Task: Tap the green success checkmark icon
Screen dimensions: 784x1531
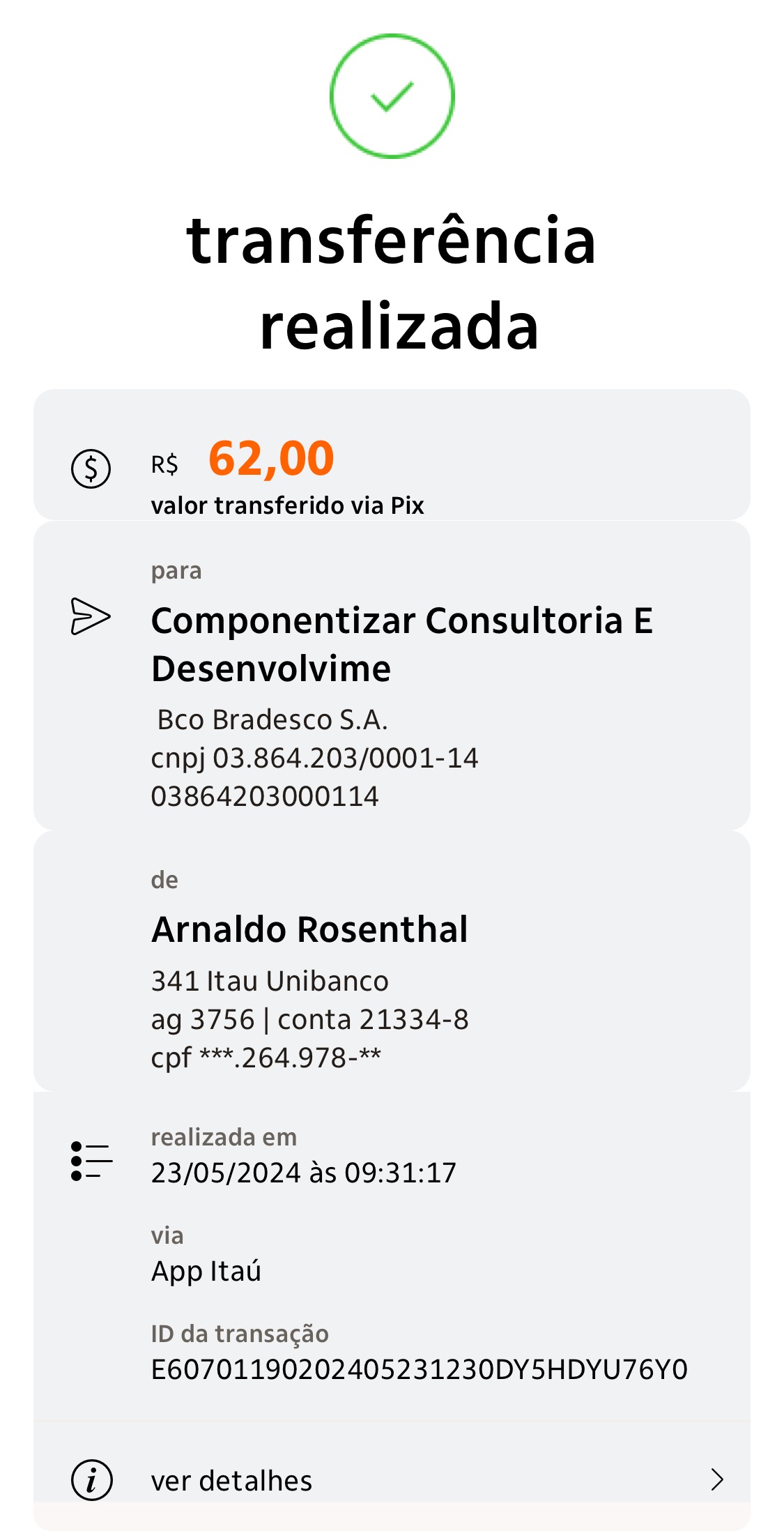Action: pos(392,96)
